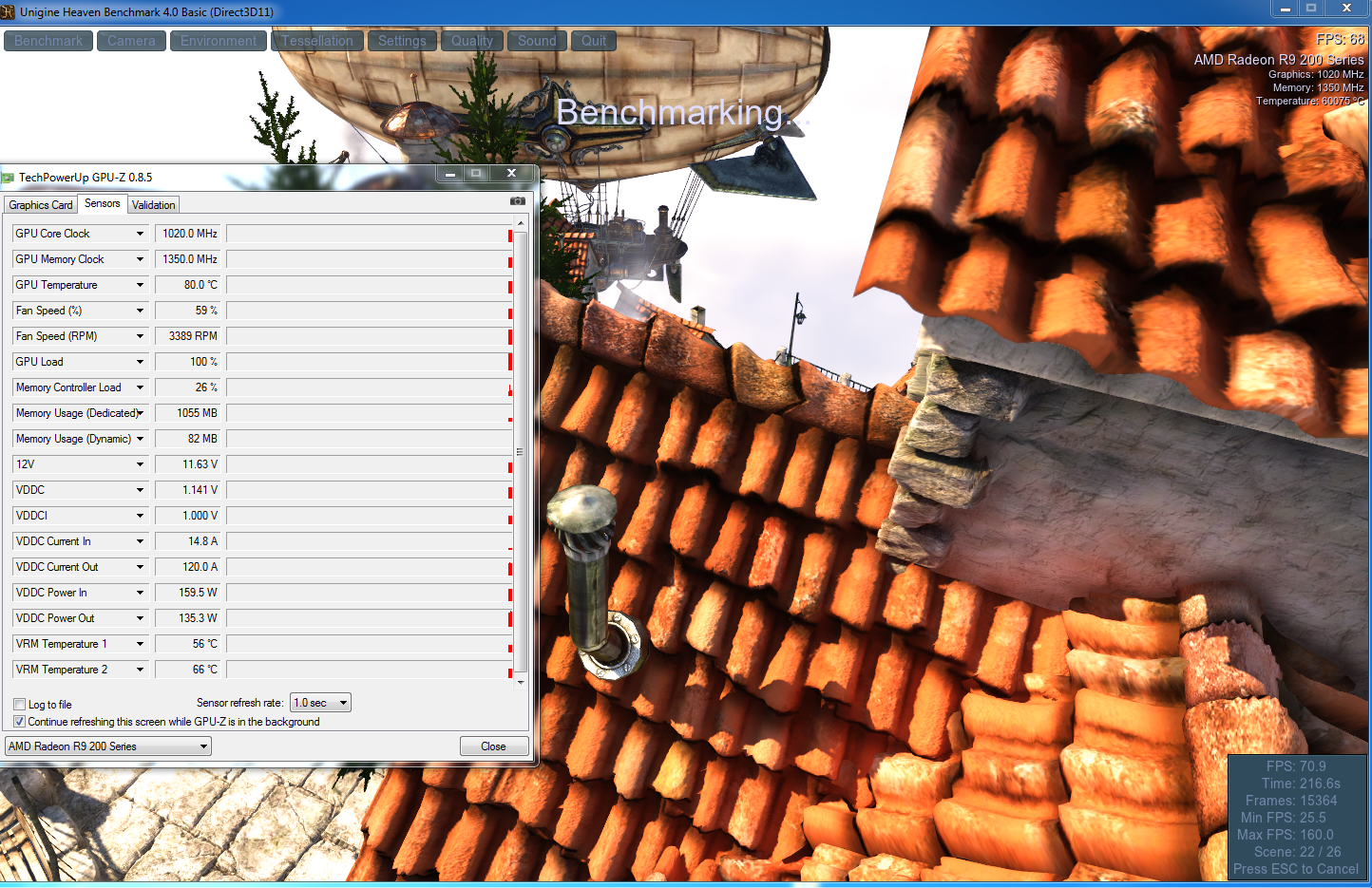Open the Quality menu in Heaven

click(472, 41)
